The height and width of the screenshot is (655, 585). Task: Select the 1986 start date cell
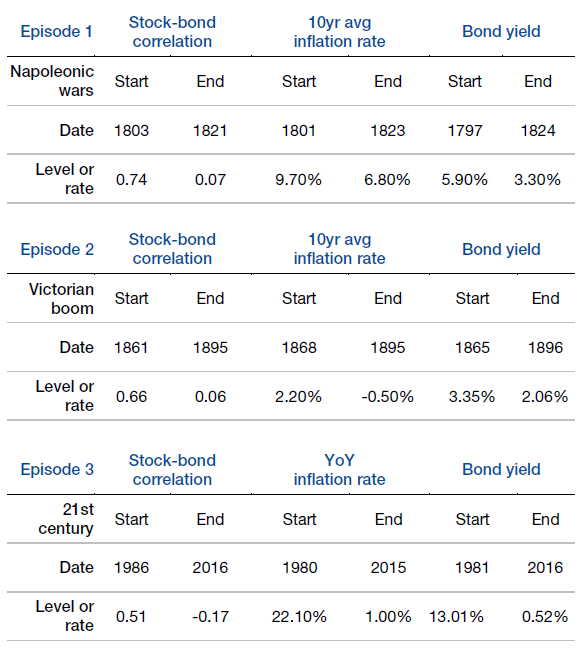131,568
